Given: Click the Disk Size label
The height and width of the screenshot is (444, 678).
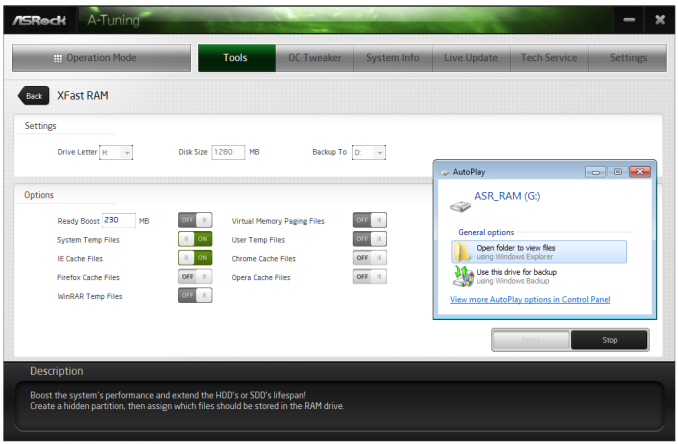Looking at the screenshot, I should (193, 153).
